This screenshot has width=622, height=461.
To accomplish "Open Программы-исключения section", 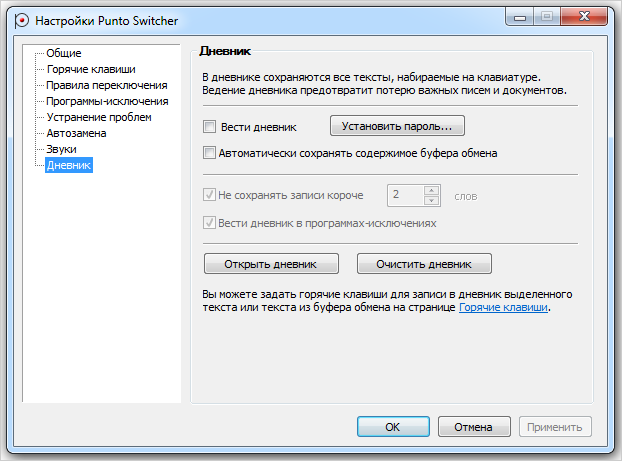I will coord(107,101).
